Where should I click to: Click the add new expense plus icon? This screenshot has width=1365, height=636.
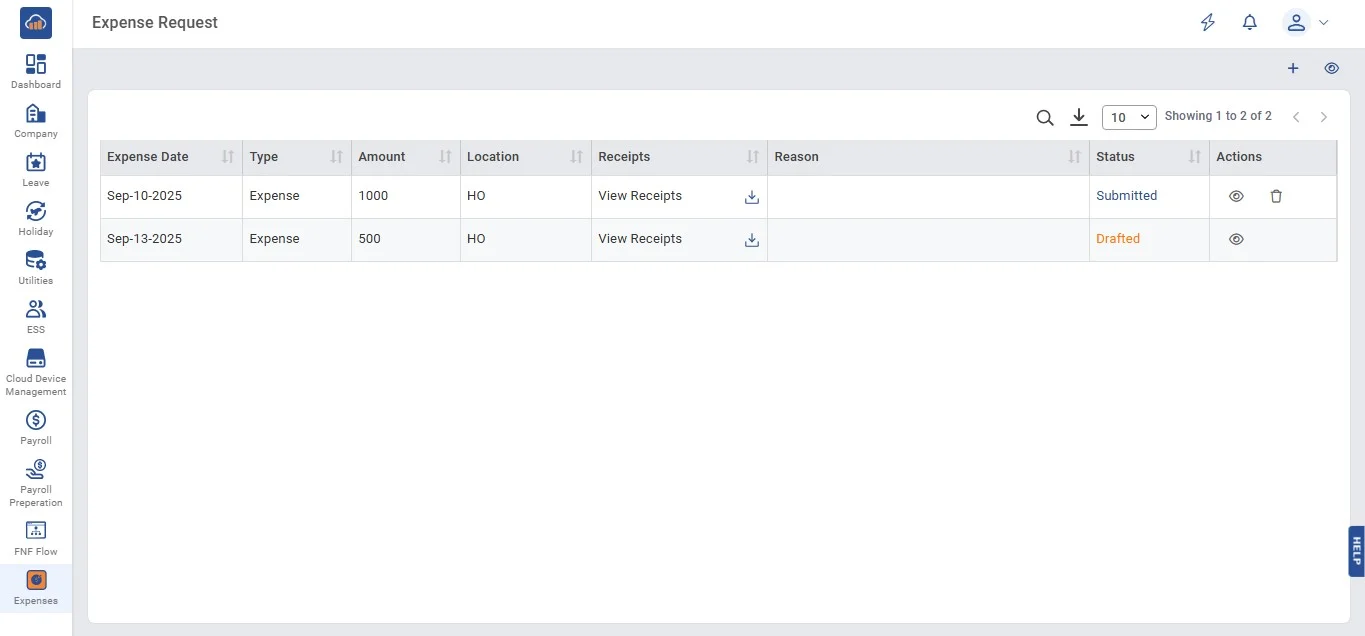(1292, 69)
